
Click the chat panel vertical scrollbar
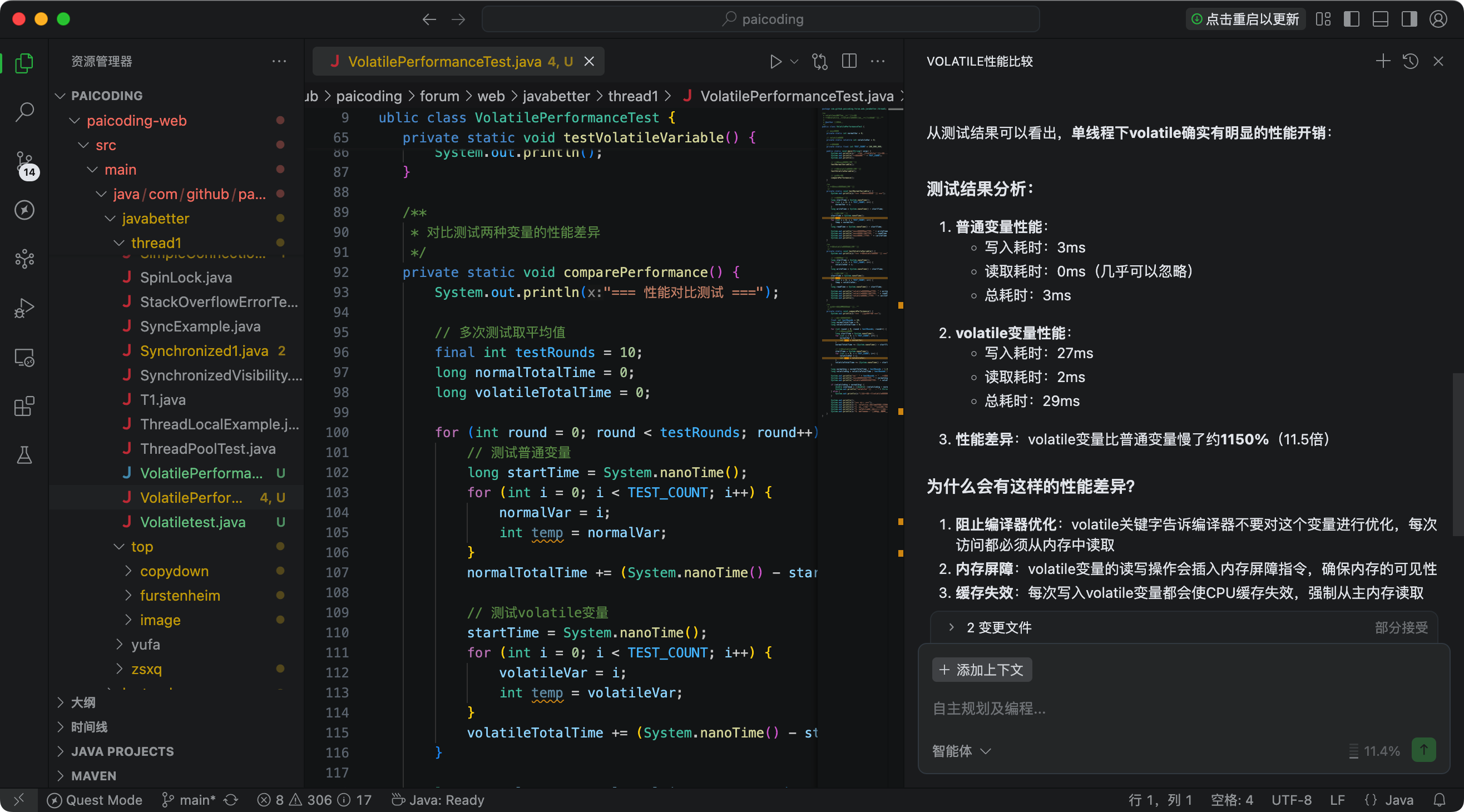coord(1458,454)
